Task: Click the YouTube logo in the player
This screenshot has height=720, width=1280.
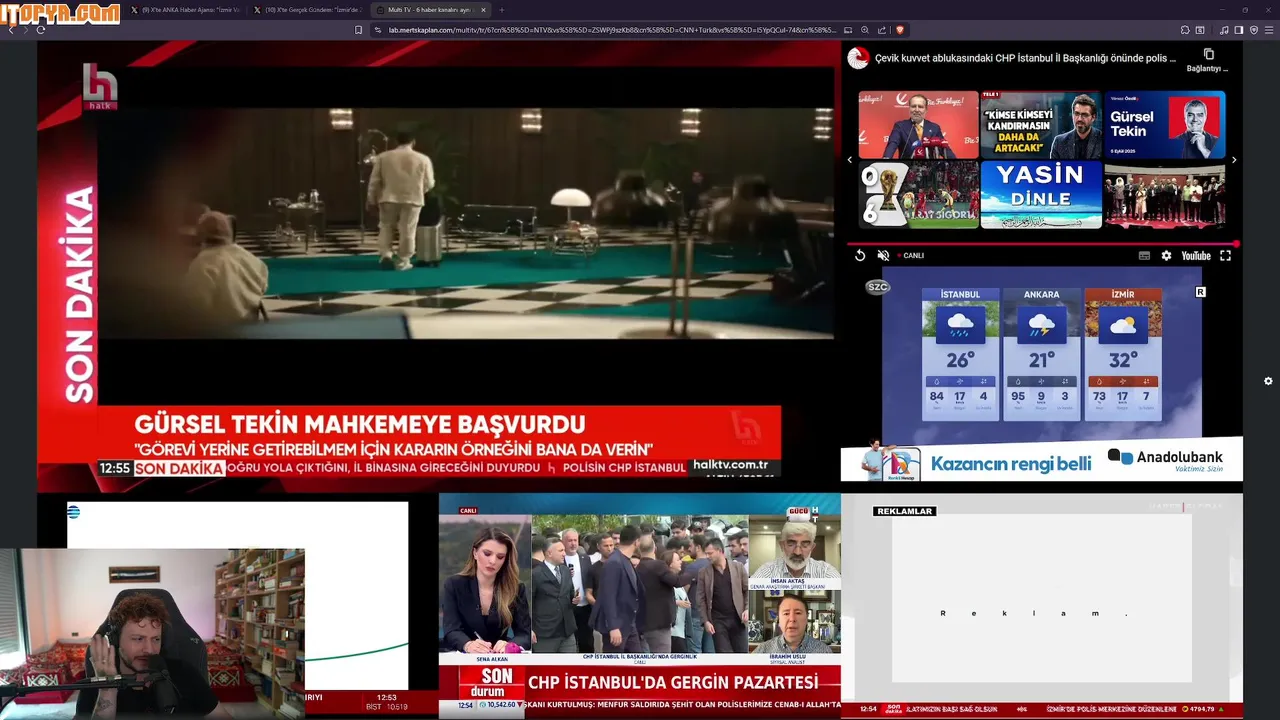Action: [1196, 256]
